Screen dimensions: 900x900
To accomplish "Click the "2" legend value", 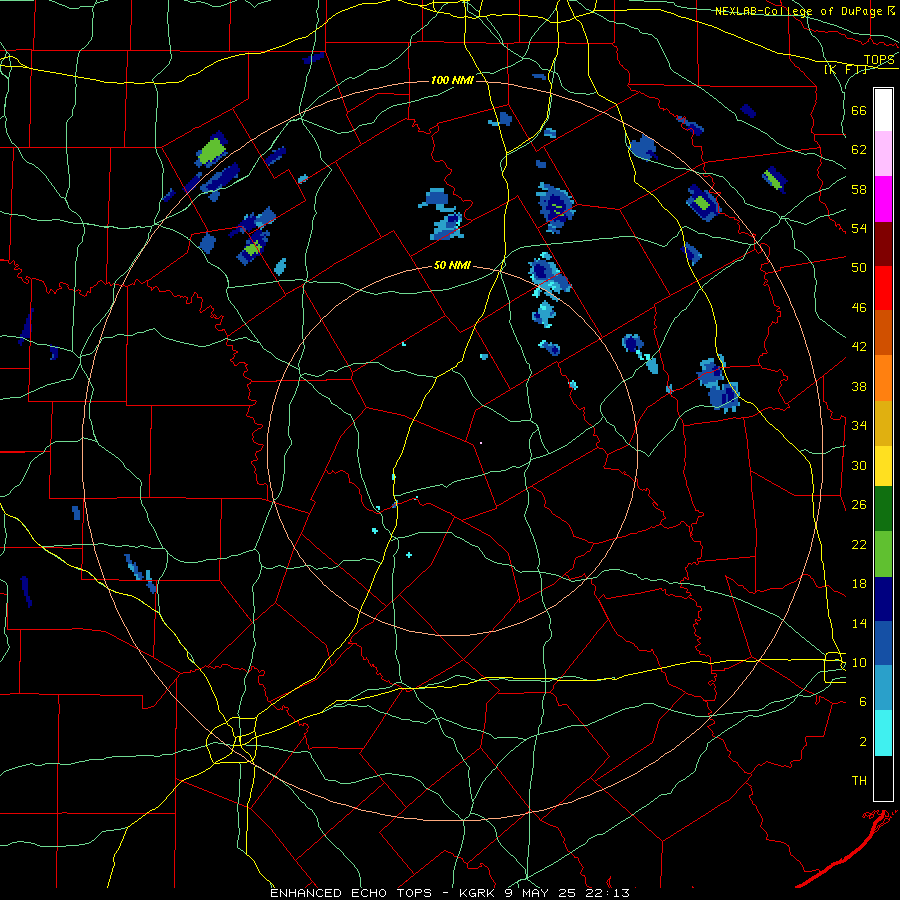I will [863, 742].
